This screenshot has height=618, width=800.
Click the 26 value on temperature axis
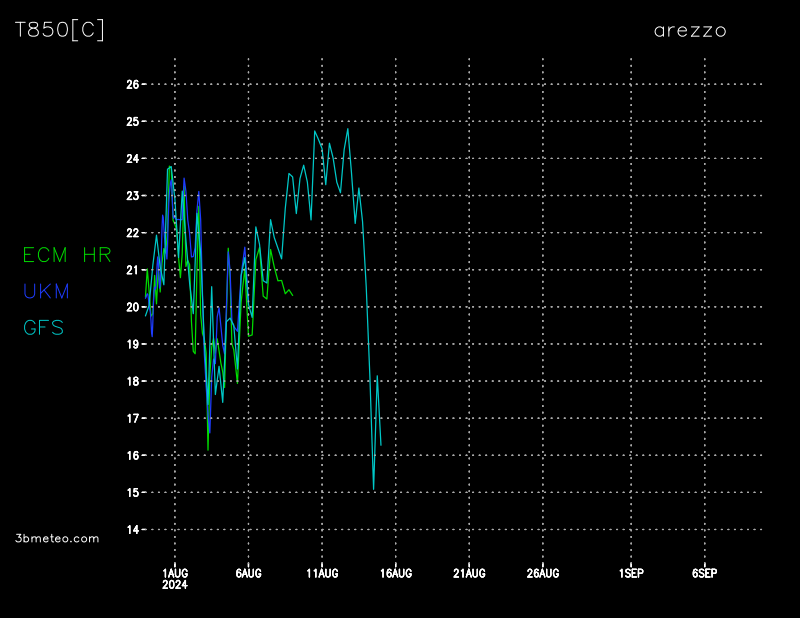coord(132,84)
